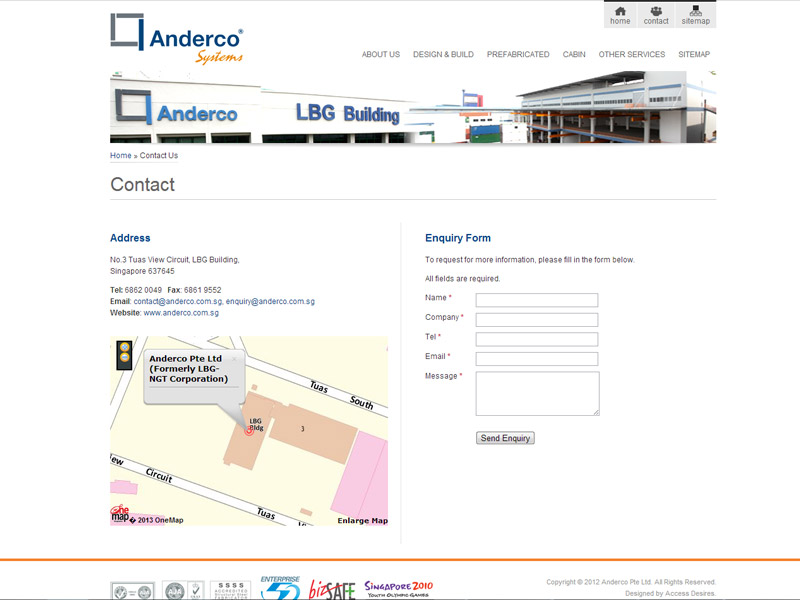Click the Home breadcrumb link
The image size is (800, 600).
pos(121,156)
